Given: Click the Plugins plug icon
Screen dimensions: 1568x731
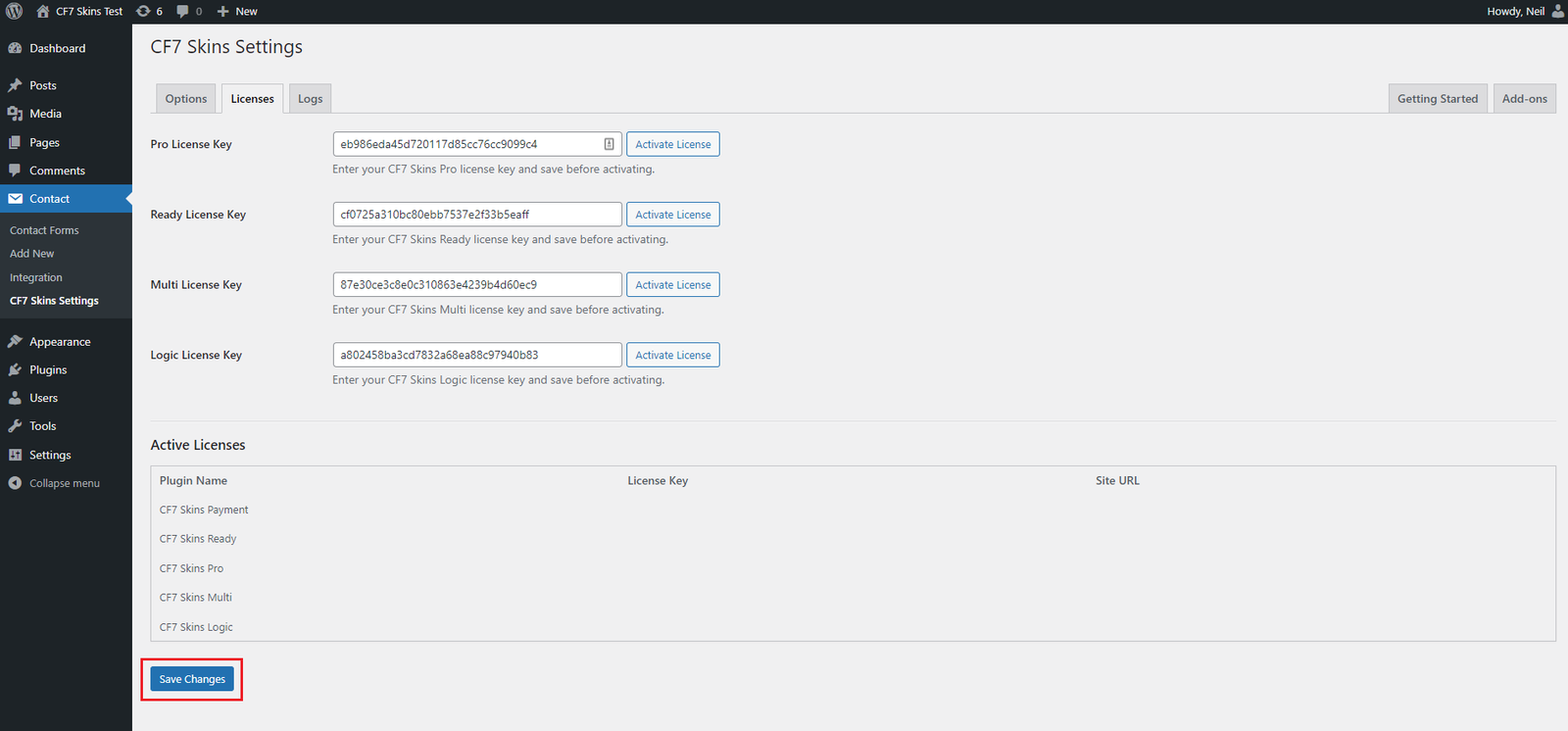Looking at the screenshot, I should coord(15,370).
